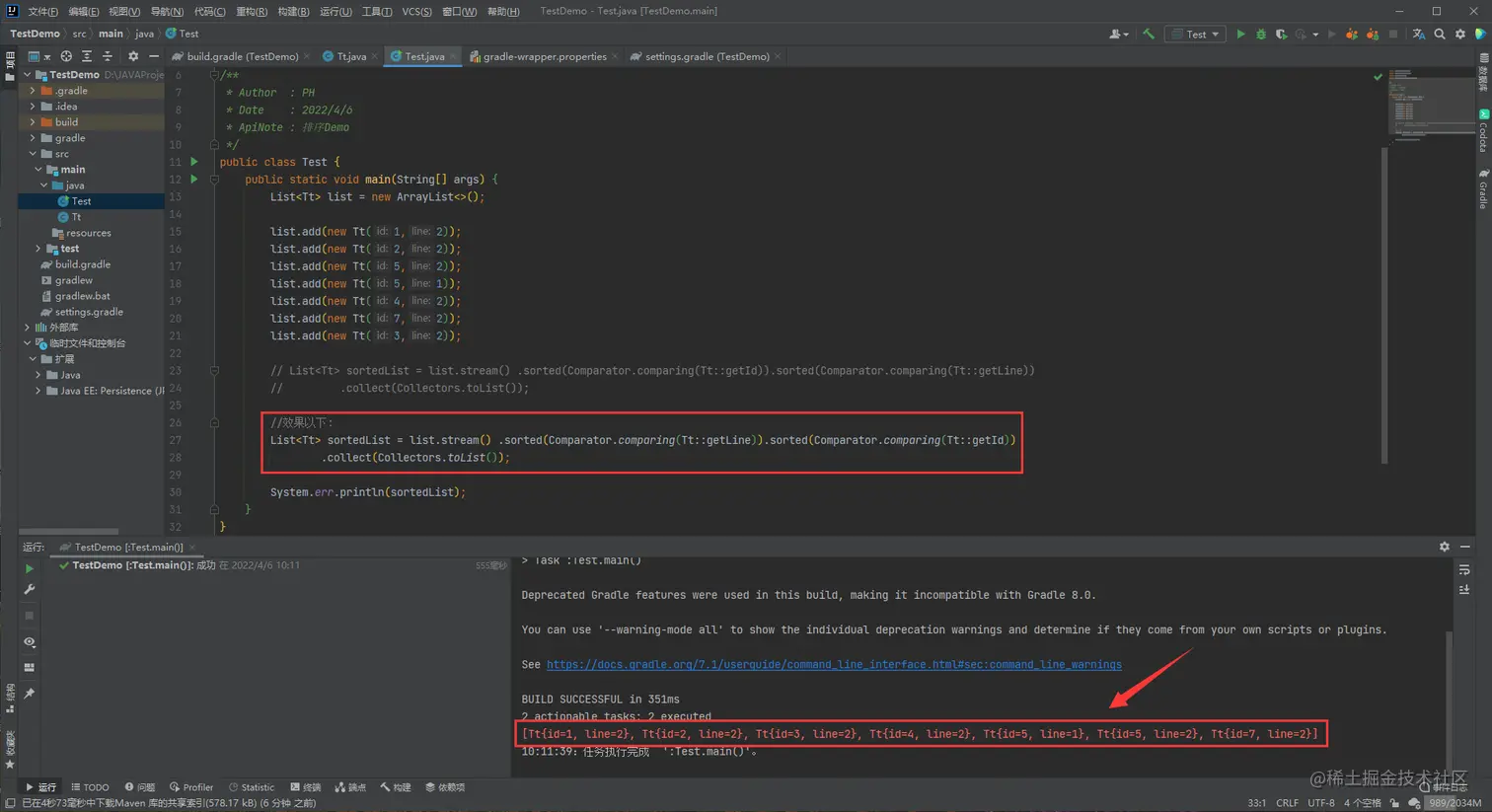Screen dimensions: 1492x812
Task: Open the 文件(F) menu
Action: pyautogui.click(x=42, y=11)
